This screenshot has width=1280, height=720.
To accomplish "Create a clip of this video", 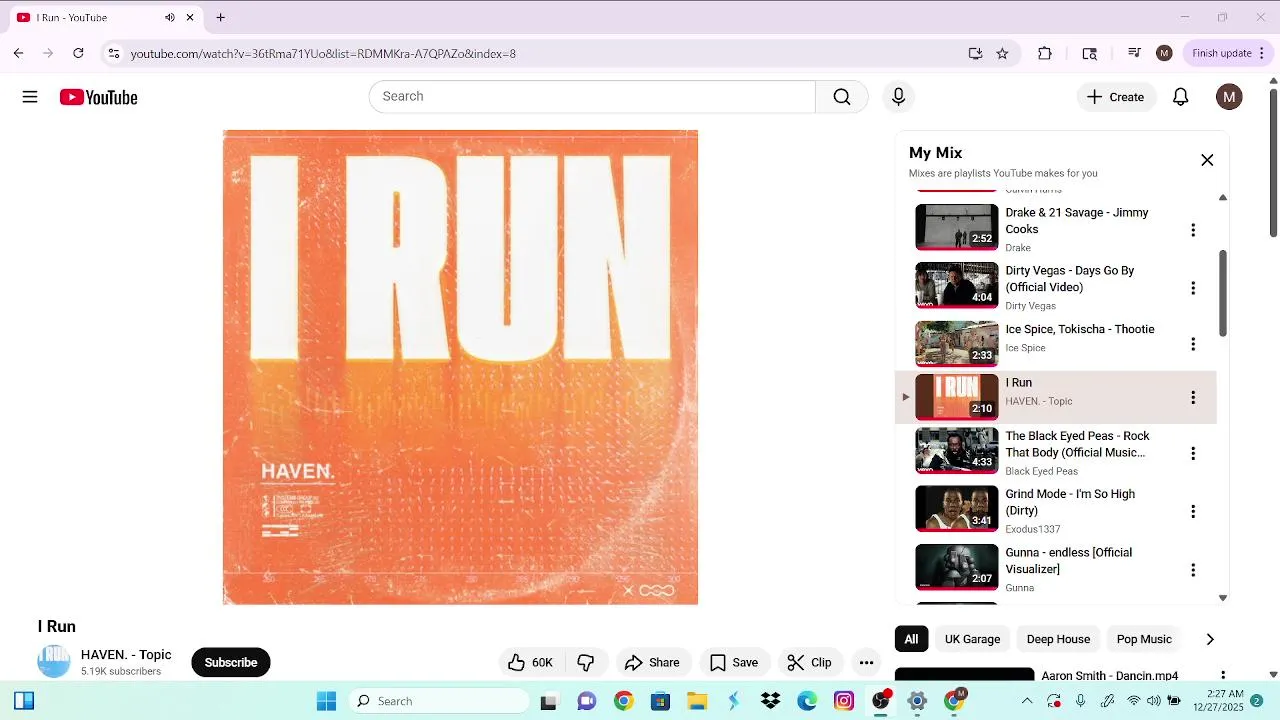I will [x=809, y=662].
